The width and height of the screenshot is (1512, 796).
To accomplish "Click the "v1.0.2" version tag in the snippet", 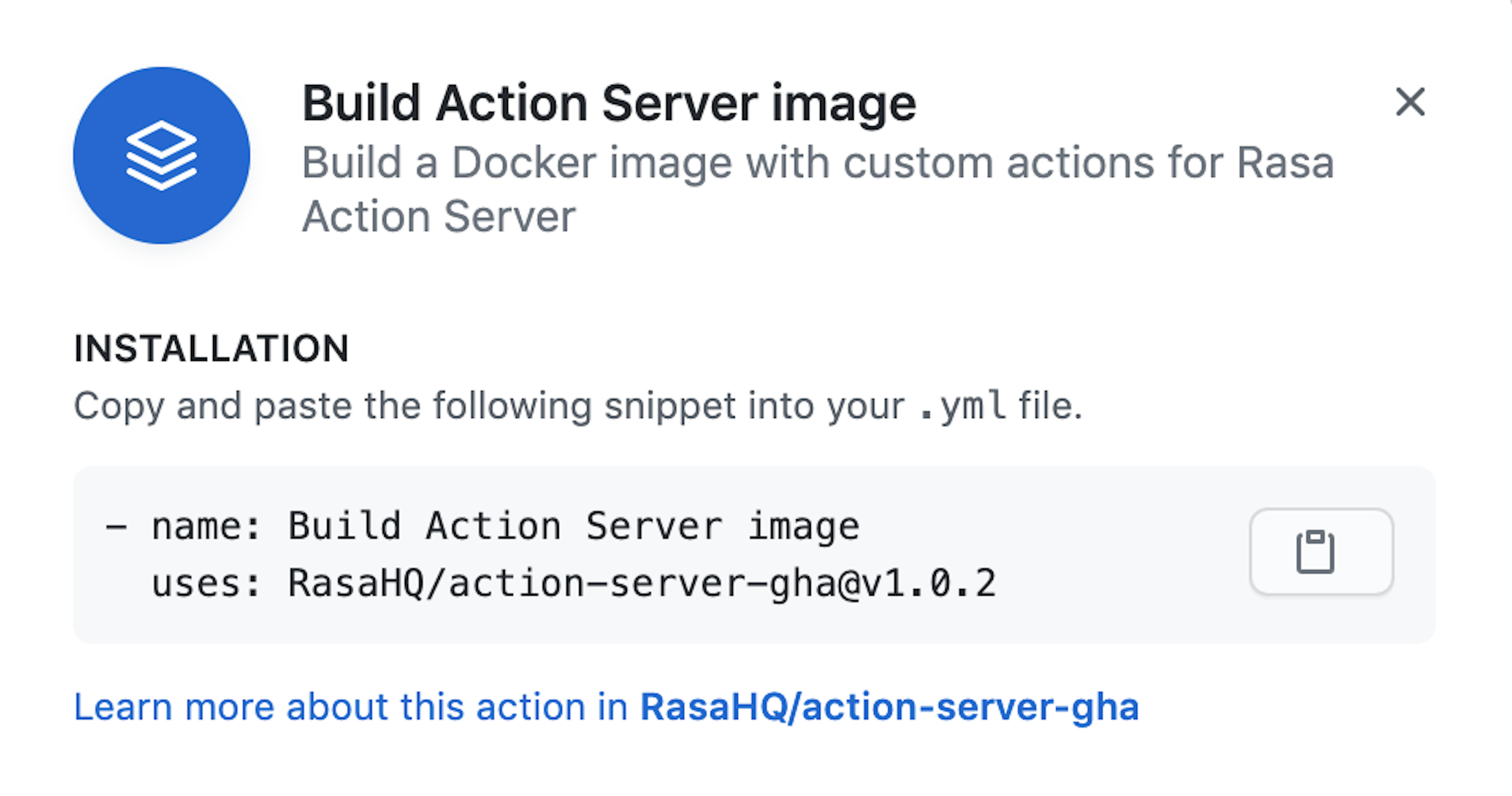I will 929,583.
